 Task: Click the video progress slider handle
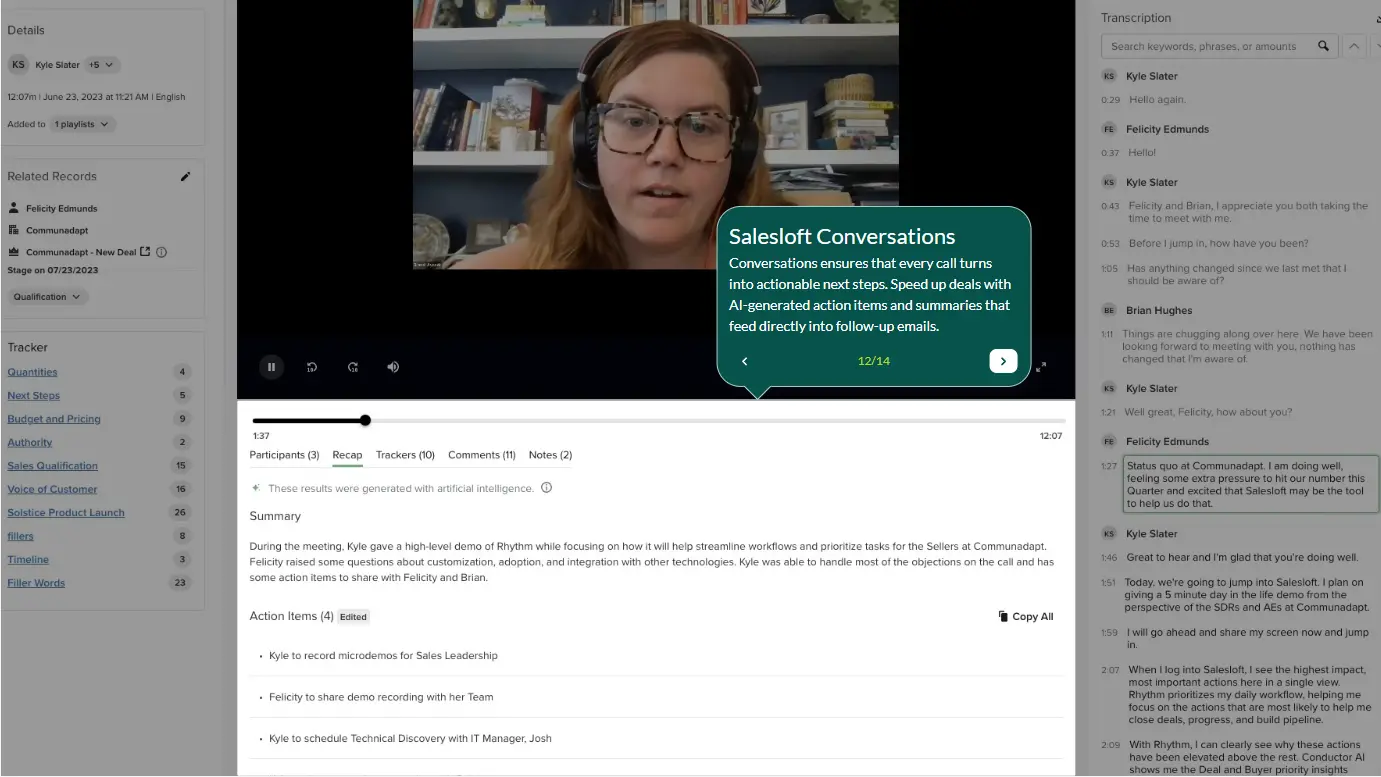tap(365, 421)
